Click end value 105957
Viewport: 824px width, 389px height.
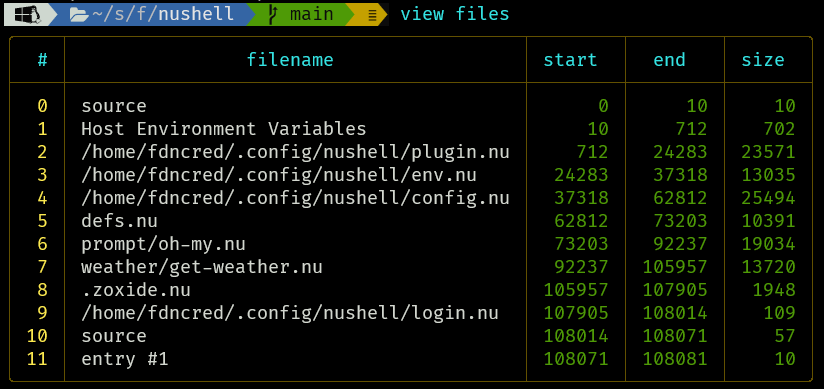[x=675, y=267]
